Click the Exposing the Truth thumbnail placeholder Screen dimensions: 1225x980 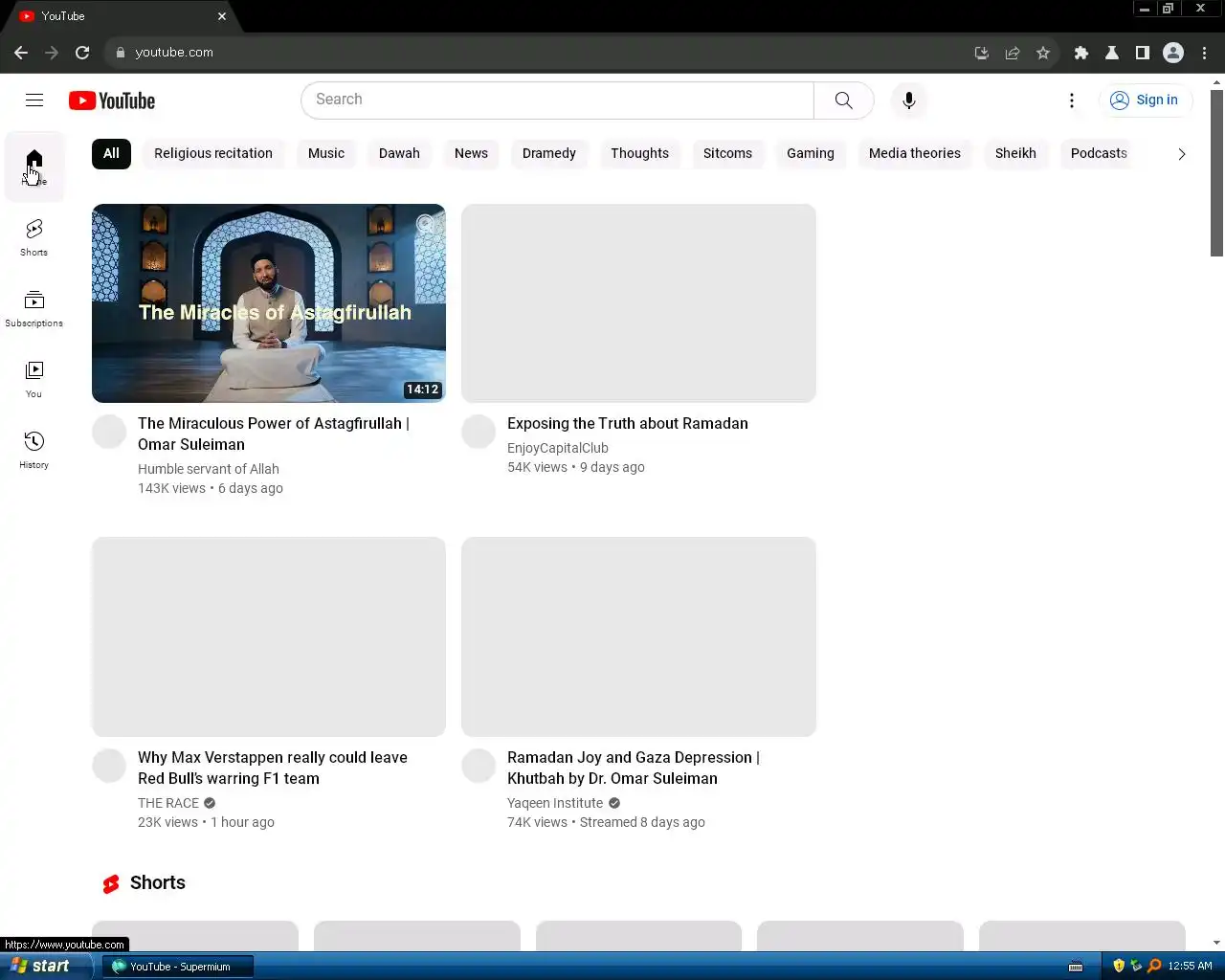point(638,303)
